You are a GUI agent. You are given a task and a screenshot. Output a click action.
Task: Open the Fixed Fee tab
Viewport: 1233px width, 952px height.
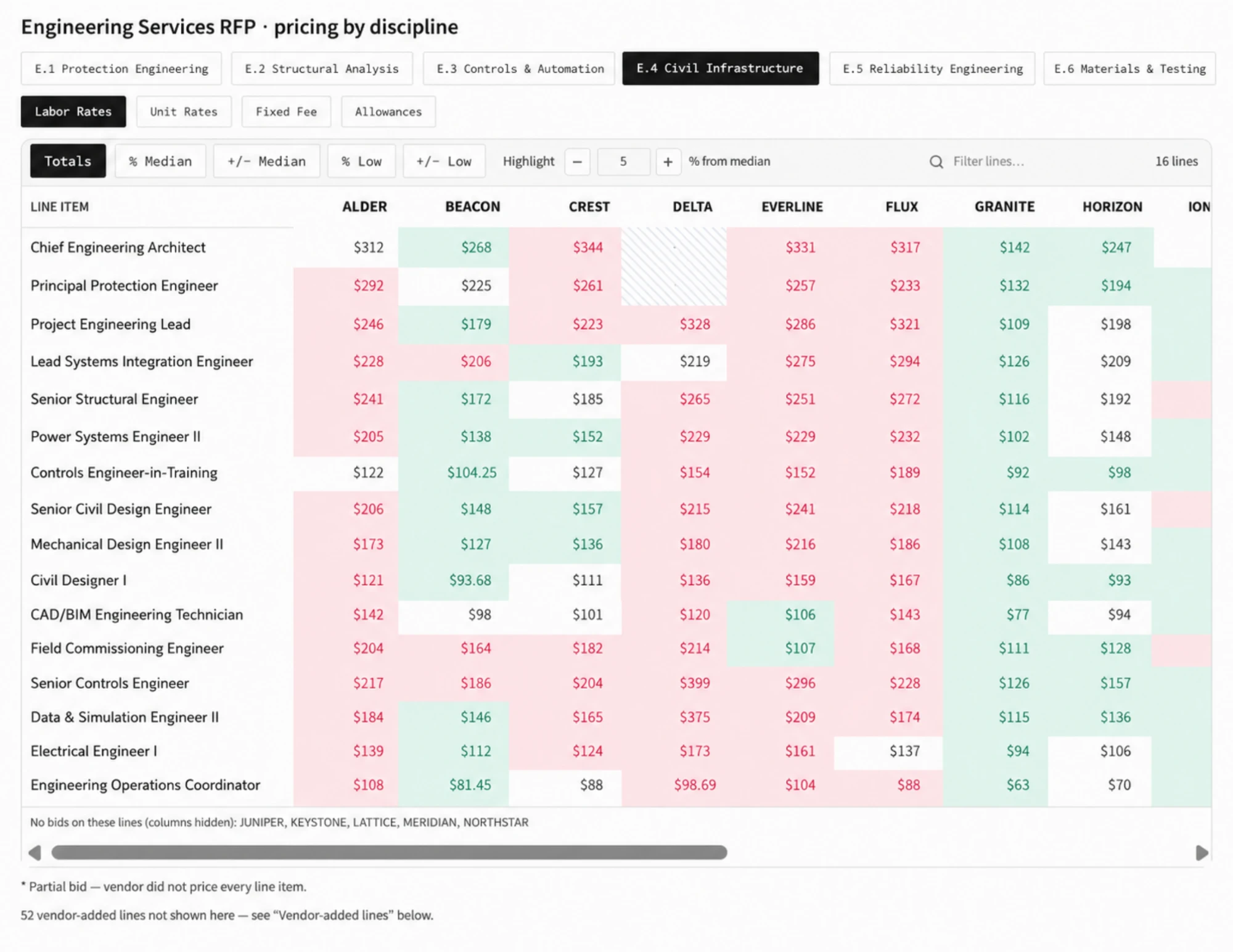(286, 112)
